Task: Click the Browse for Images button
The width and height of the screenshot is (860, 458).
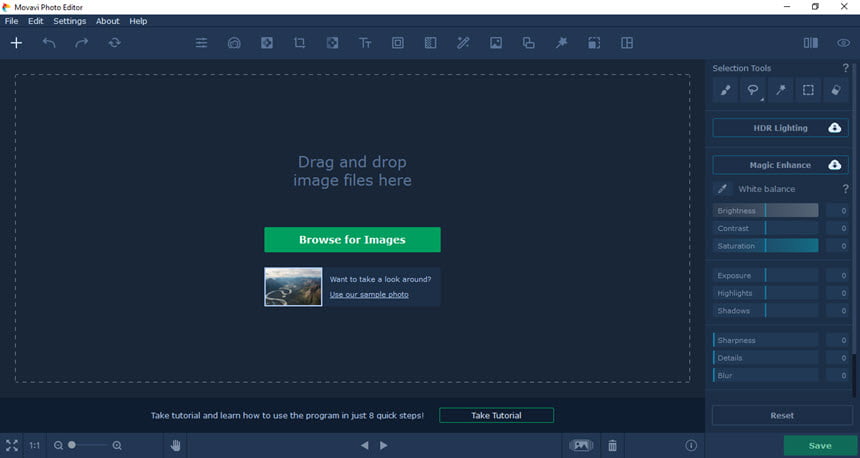Action: point(352,240)
